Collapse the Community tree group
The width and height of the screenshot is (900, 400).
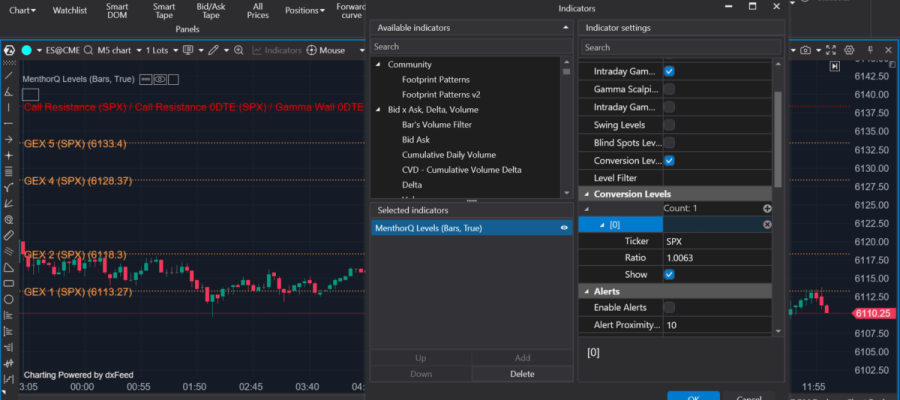[379, 65]
